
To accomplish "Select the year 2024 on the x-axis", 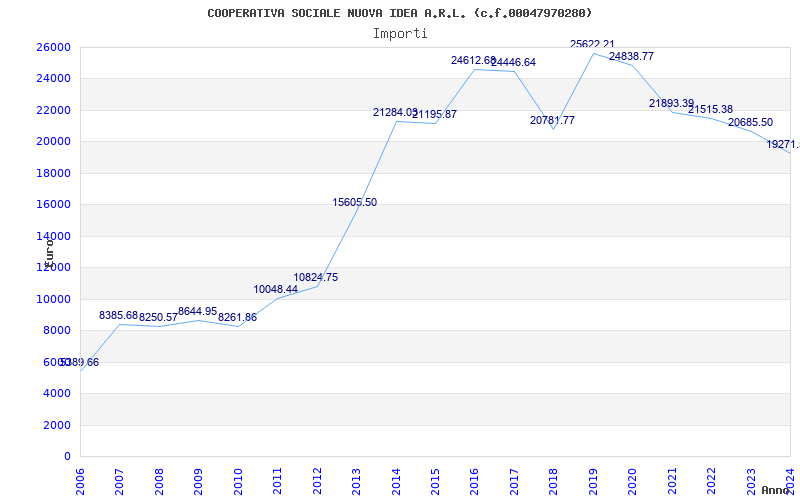I will [790, 481].
